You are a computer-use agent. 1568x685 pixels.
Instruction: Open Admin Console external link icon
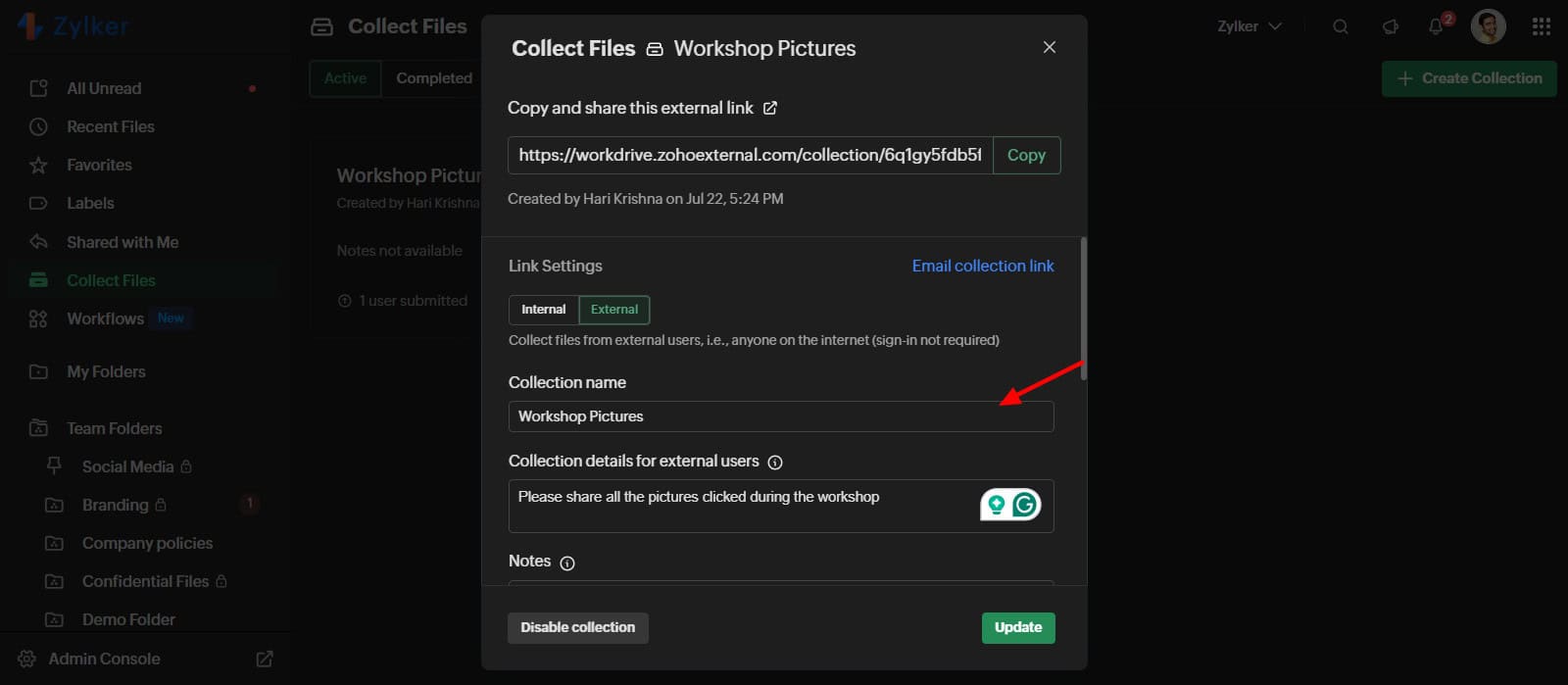[265, 659]
